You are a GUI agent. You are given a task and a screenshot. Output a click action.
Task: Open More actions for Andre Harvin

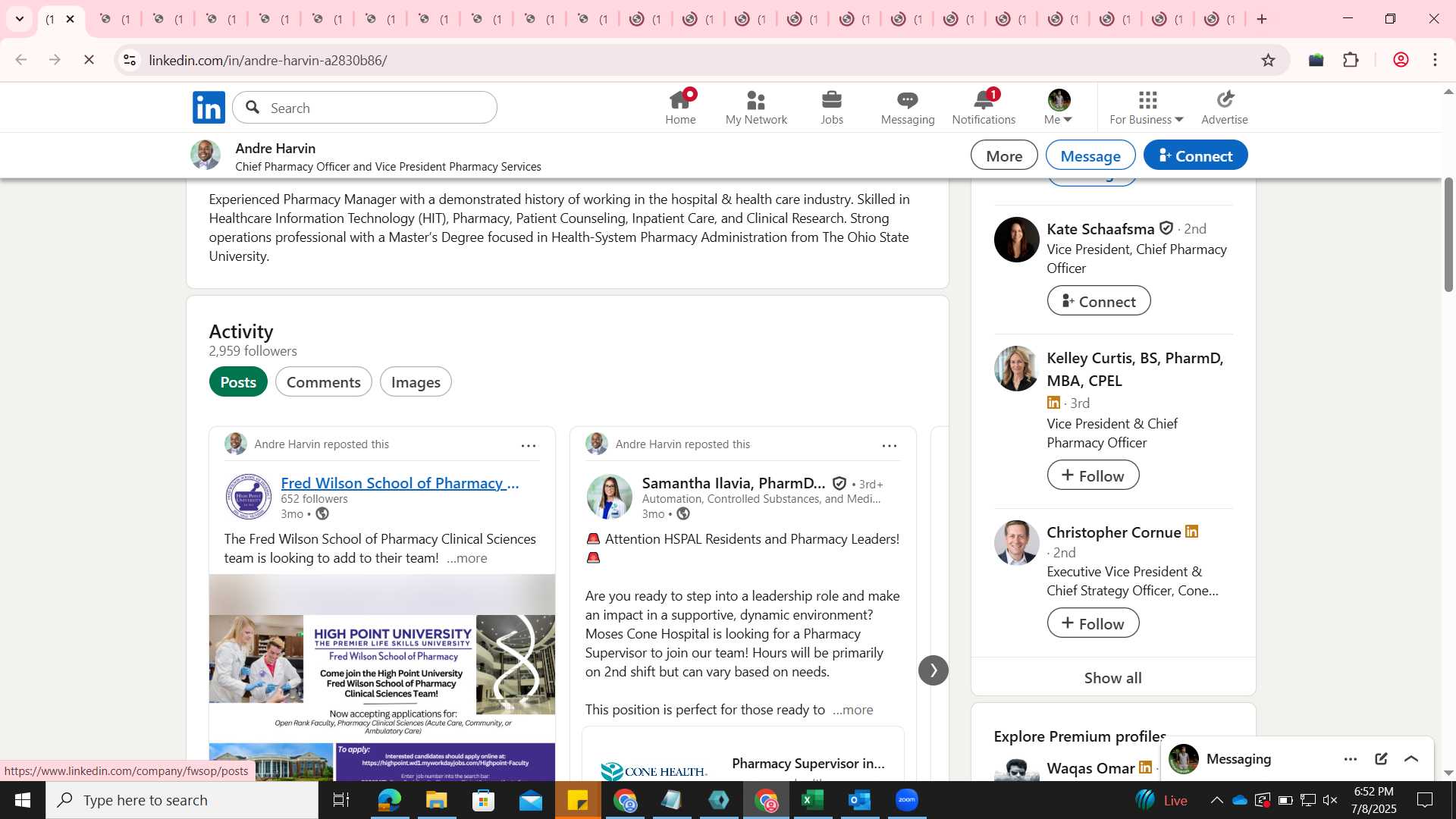1004,155
